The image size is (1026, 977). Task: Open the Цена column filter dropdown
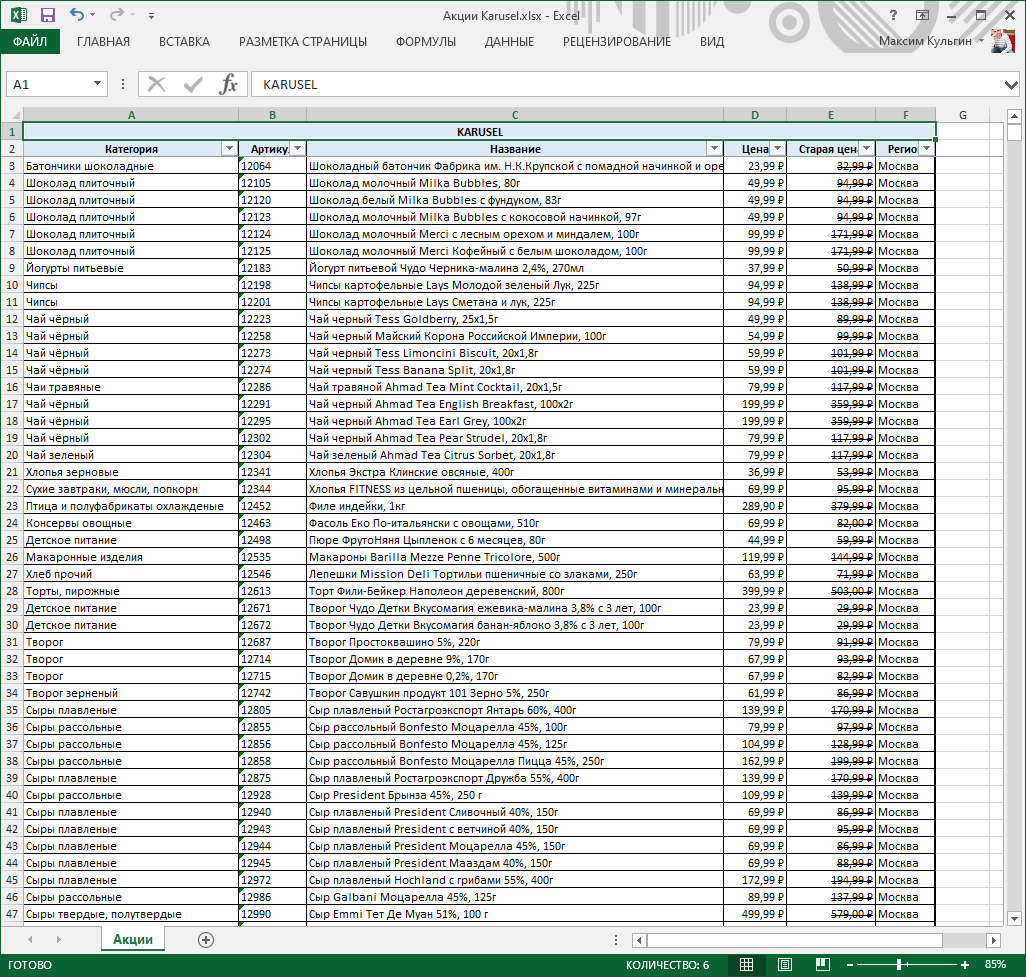coord(777,149)
